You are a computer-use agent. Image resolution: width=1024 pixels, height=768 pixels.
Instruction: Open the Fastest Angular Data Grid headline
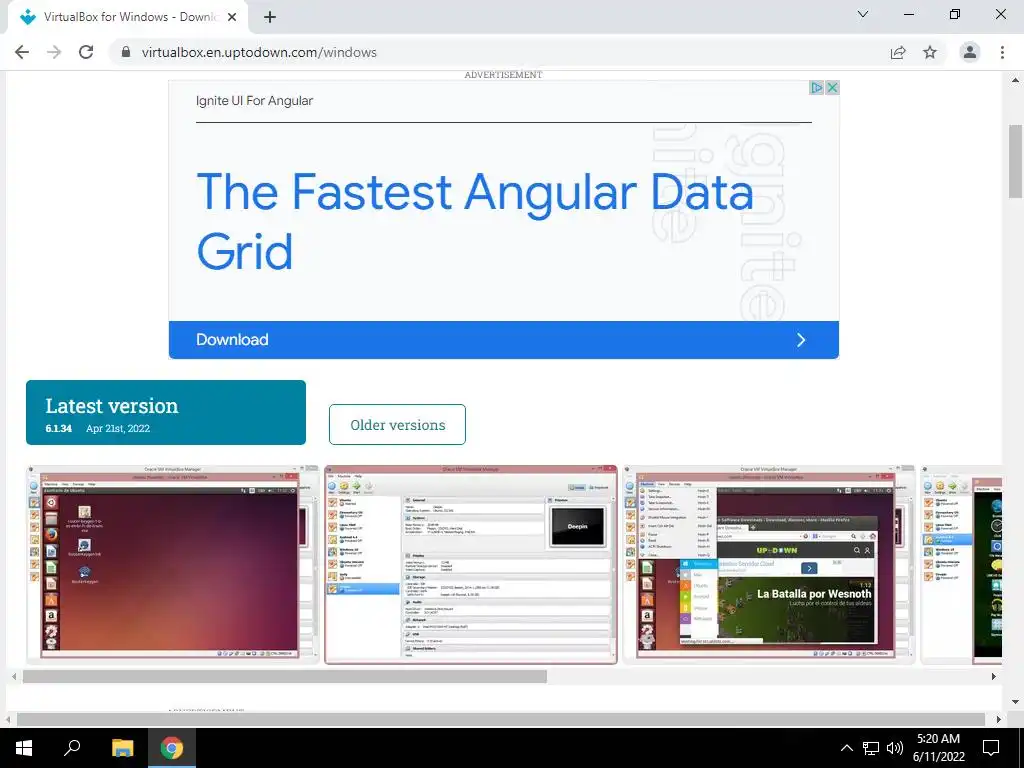(474, 221)
